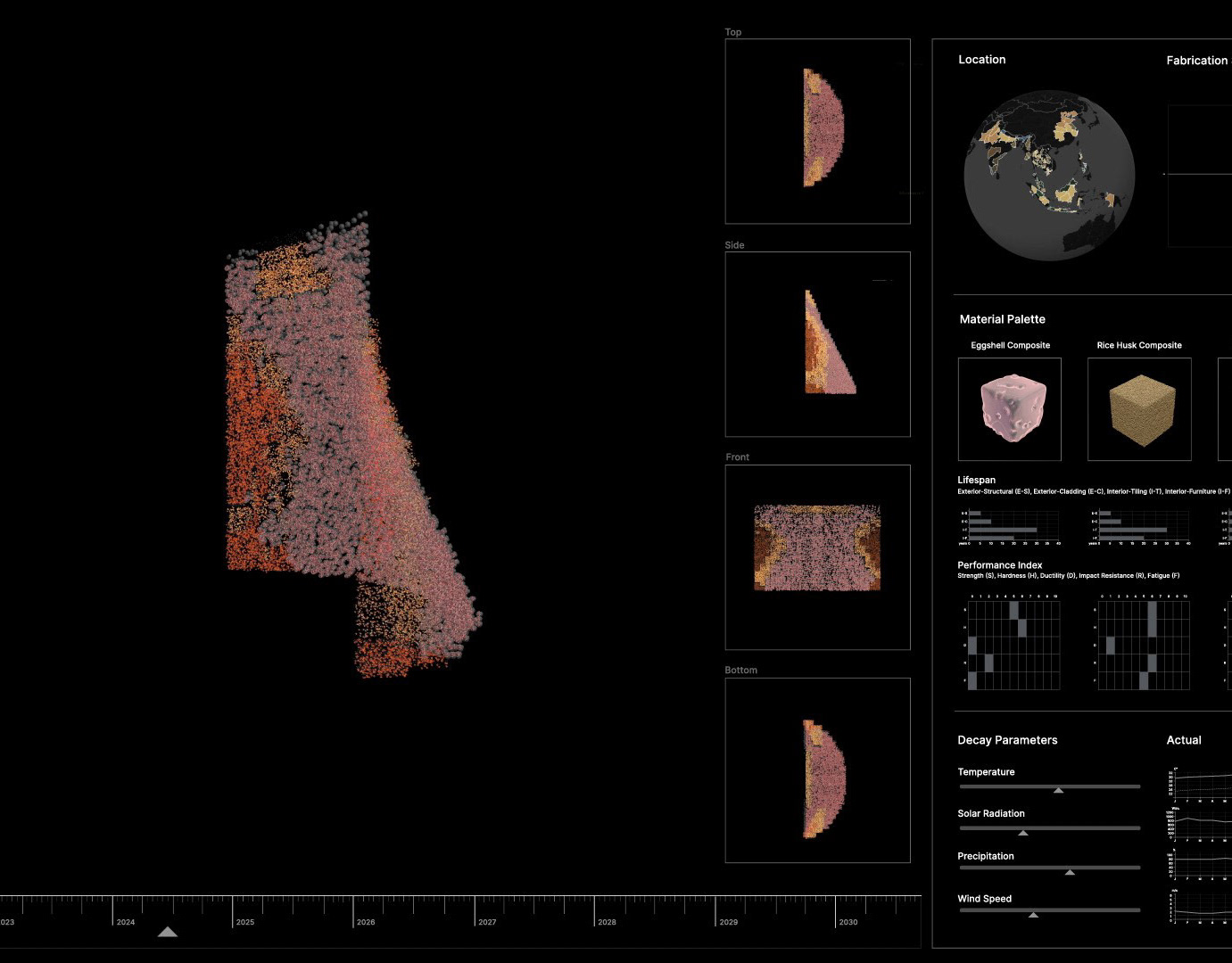Click the main 3D particle building model
This screenshot has height=963, width=1232.
[352, 444]
